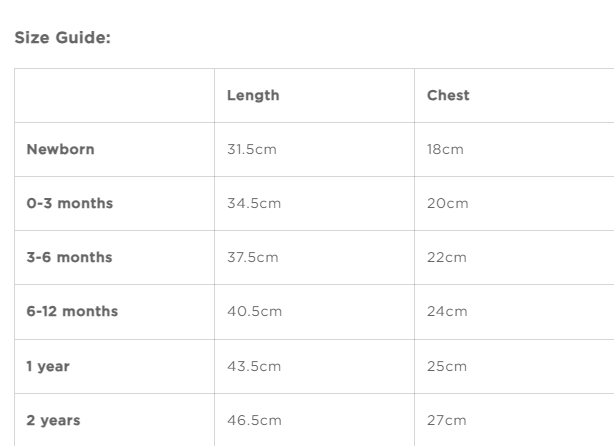Click the 1 year row label
614x446 pixels.
click(48, 366)
